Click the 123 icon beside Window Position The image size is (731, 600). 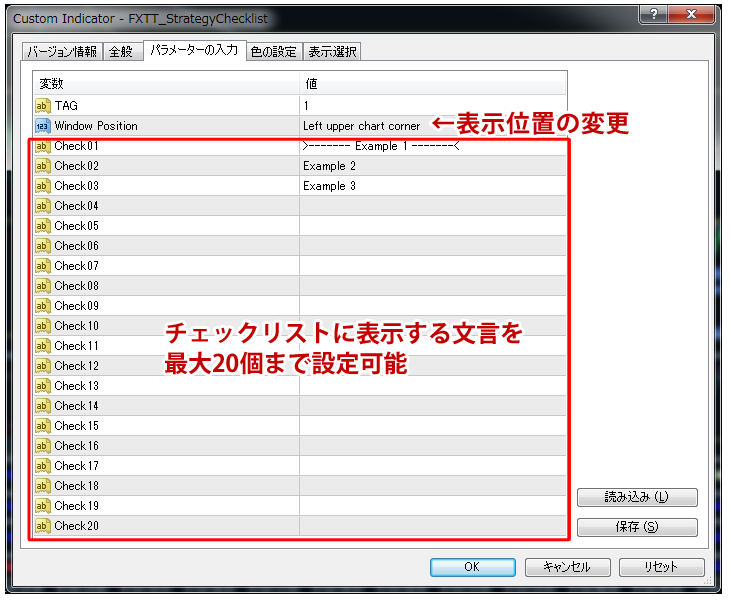coord(43,126)
